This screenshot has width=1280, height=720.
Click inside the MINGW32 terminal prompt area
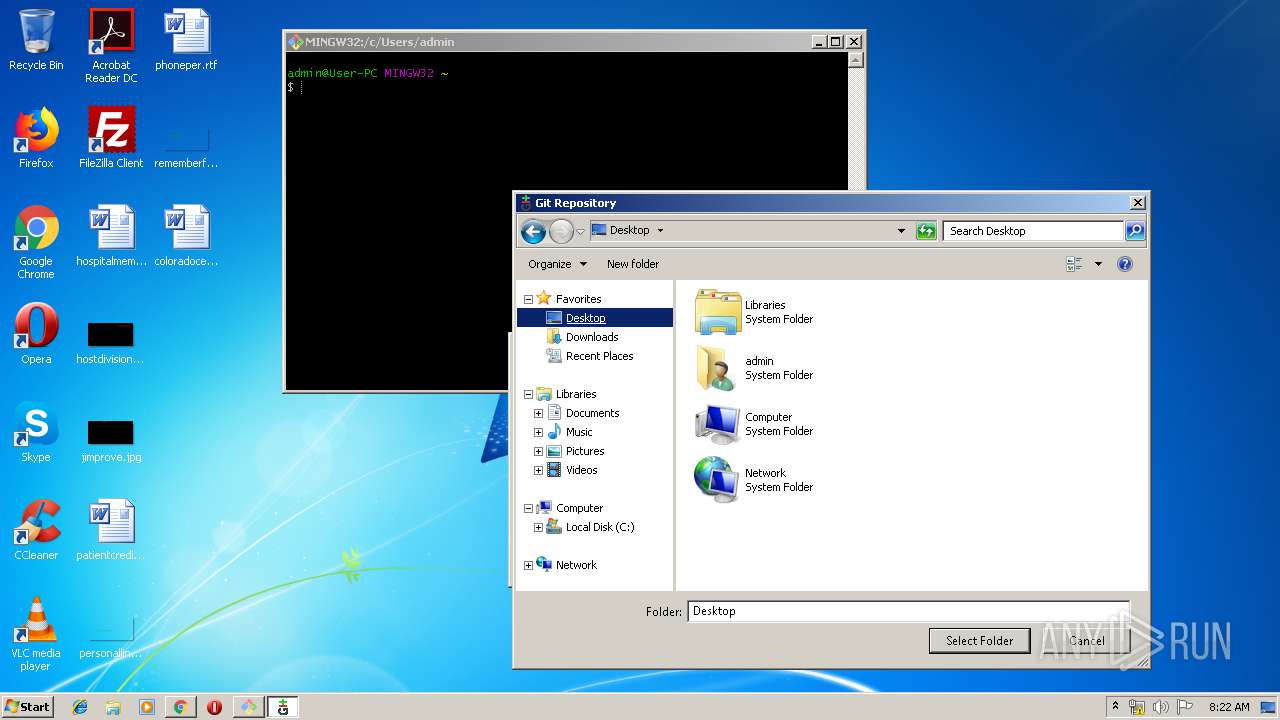point(566,220)
